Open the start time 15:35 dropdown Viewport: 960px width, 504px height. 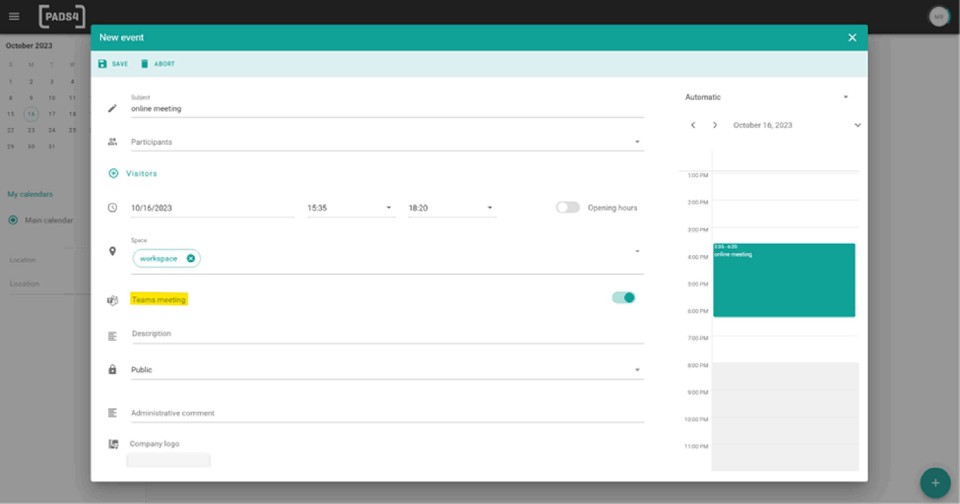[350, 208]
